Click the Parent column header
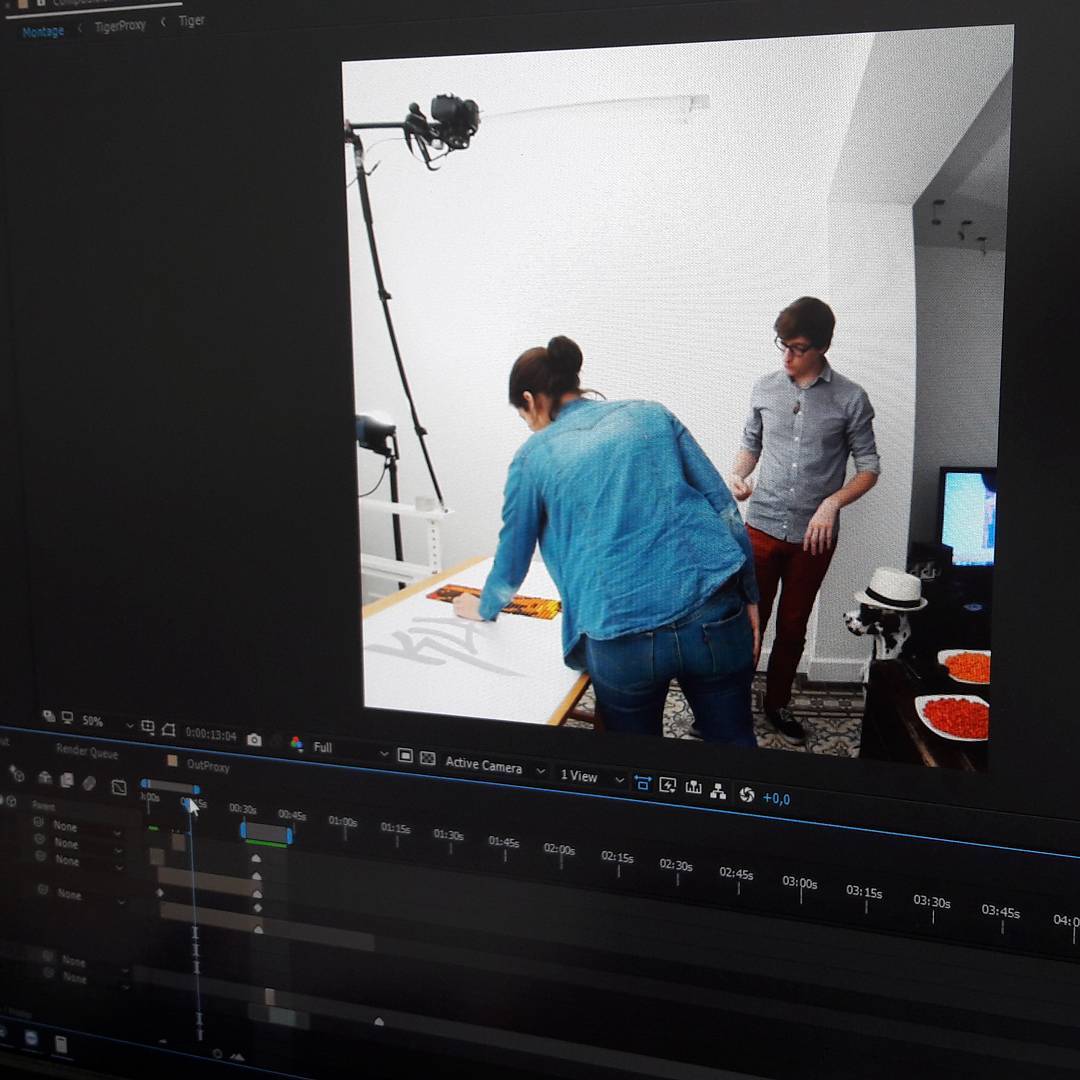 [43, 805]
